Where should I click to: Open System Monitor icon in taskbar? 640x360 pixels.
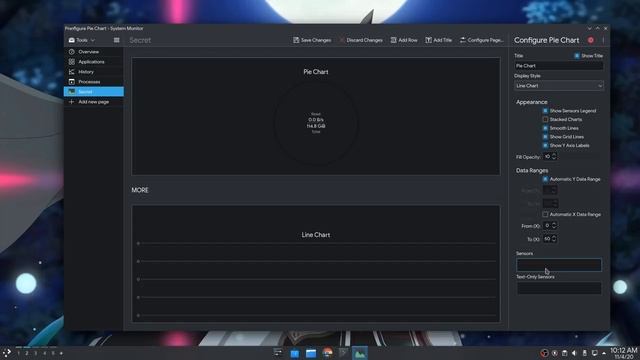(360, 353)
